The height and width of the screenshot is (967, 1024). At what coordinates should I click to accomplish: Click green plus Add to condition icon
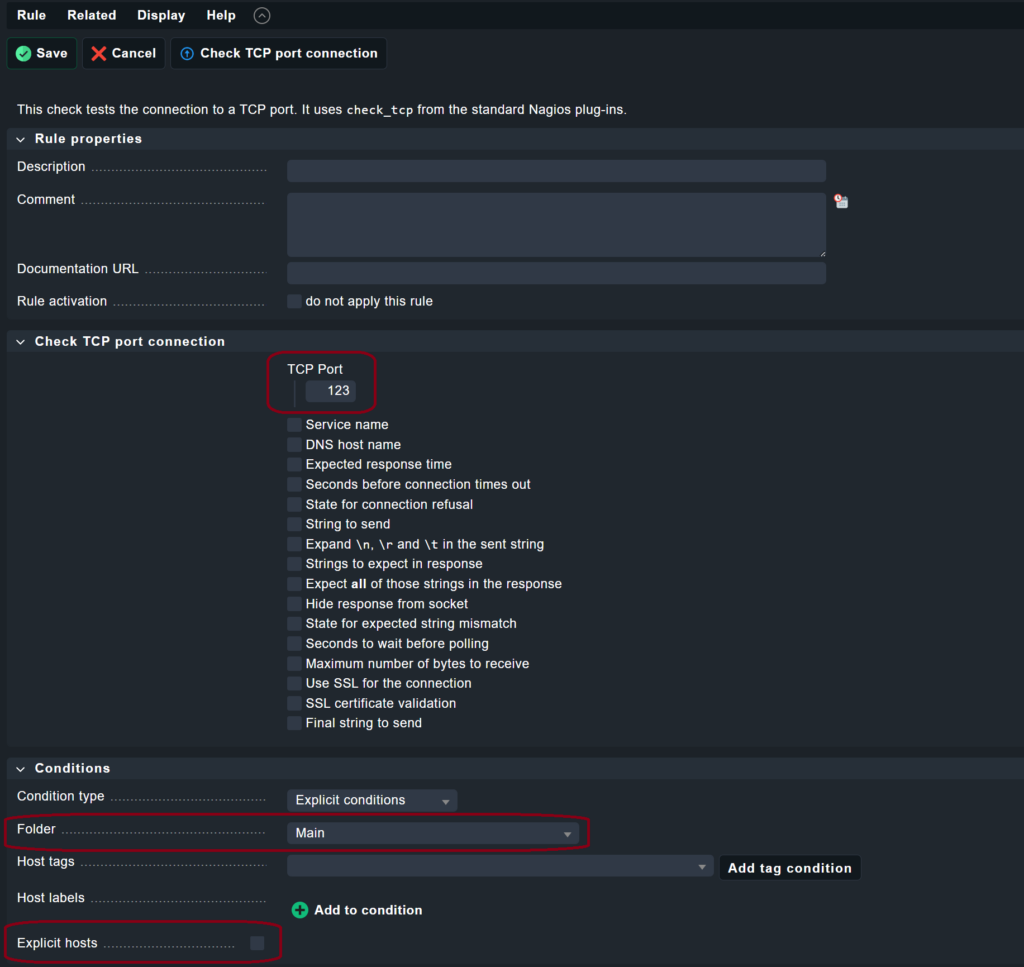300,910
